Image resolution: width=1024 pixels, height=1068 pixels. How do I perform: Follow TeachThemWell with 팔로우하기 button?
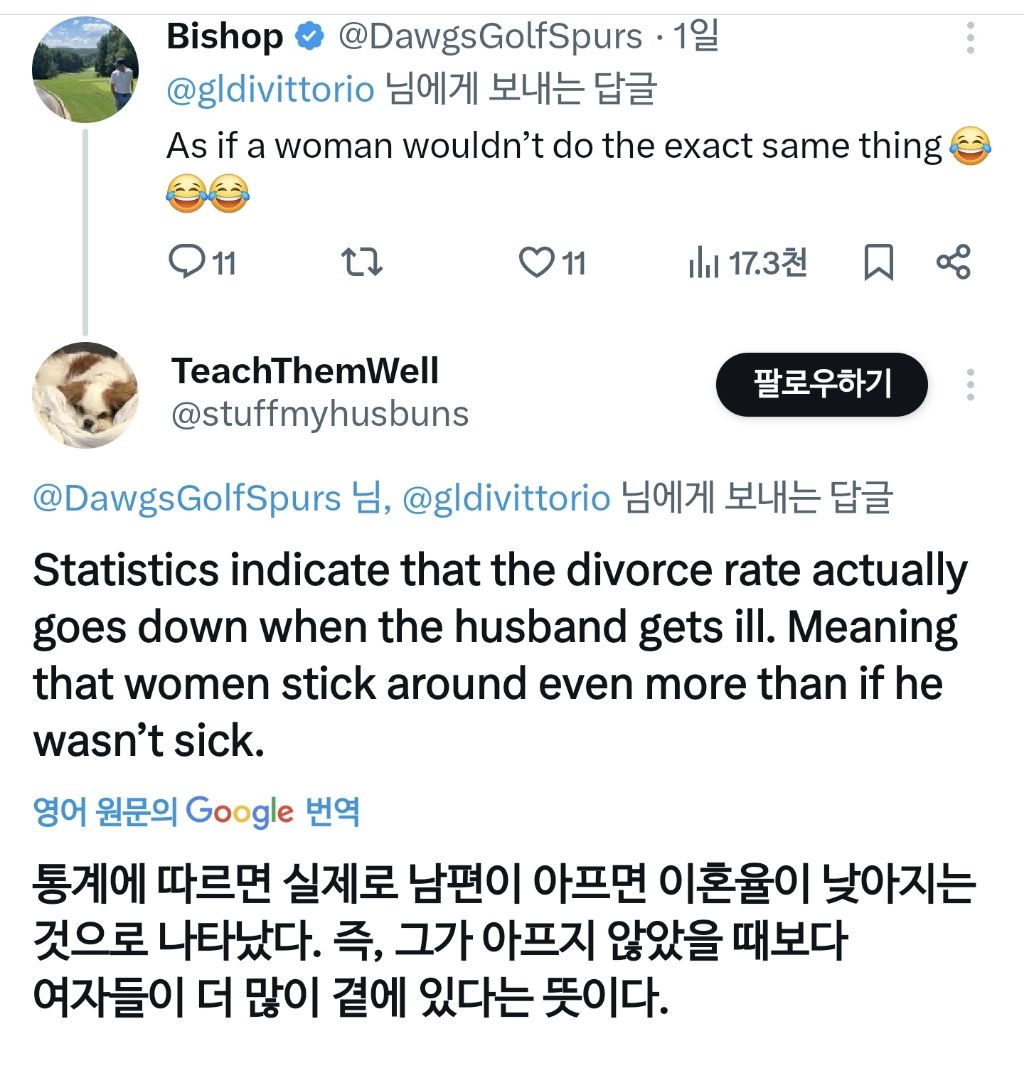(x=821, y=384)
